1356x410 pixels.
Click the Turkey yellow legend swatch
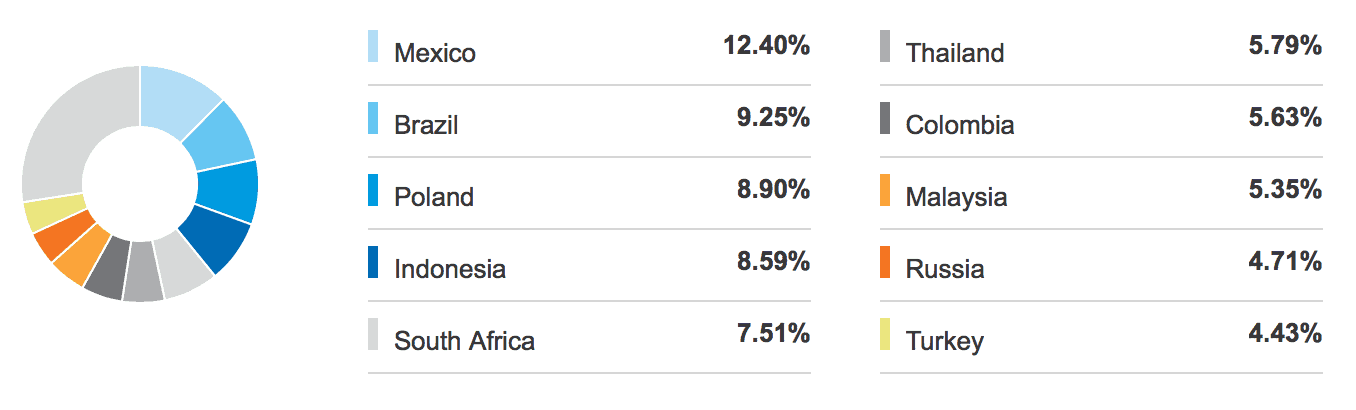(x=885, y=334)
